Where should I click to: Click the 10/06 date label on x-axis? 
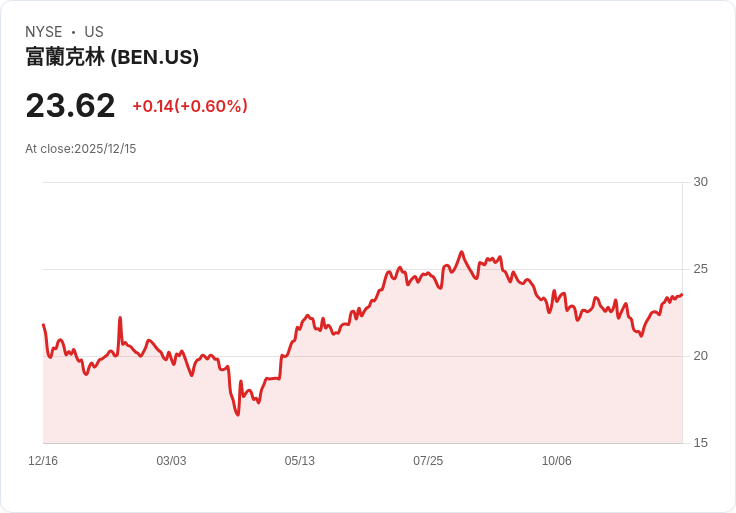(x=557, y=461)
